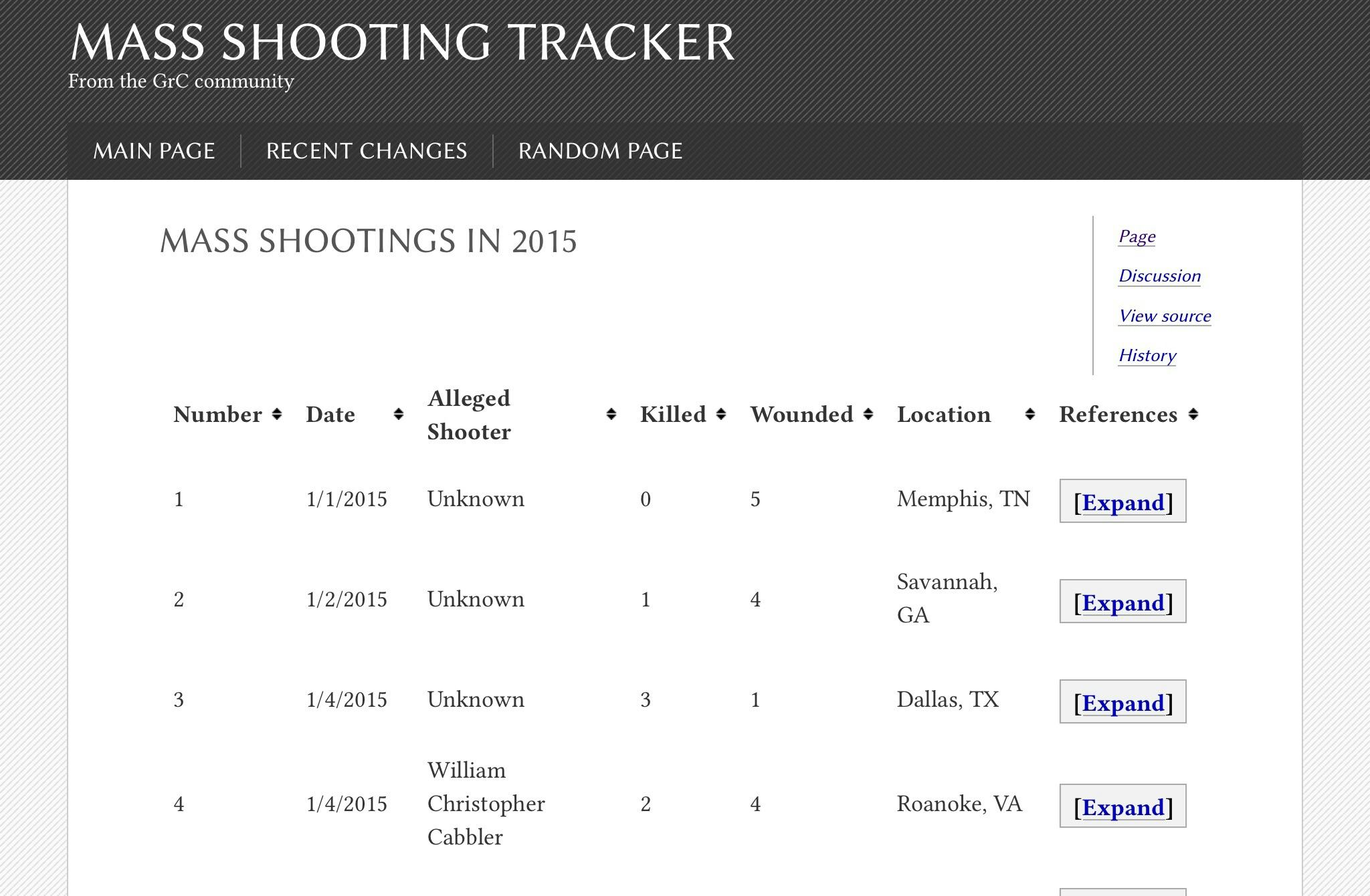Open the Recent Changes page
Screen dimensions: 1370x896
[x=367, y=150]
